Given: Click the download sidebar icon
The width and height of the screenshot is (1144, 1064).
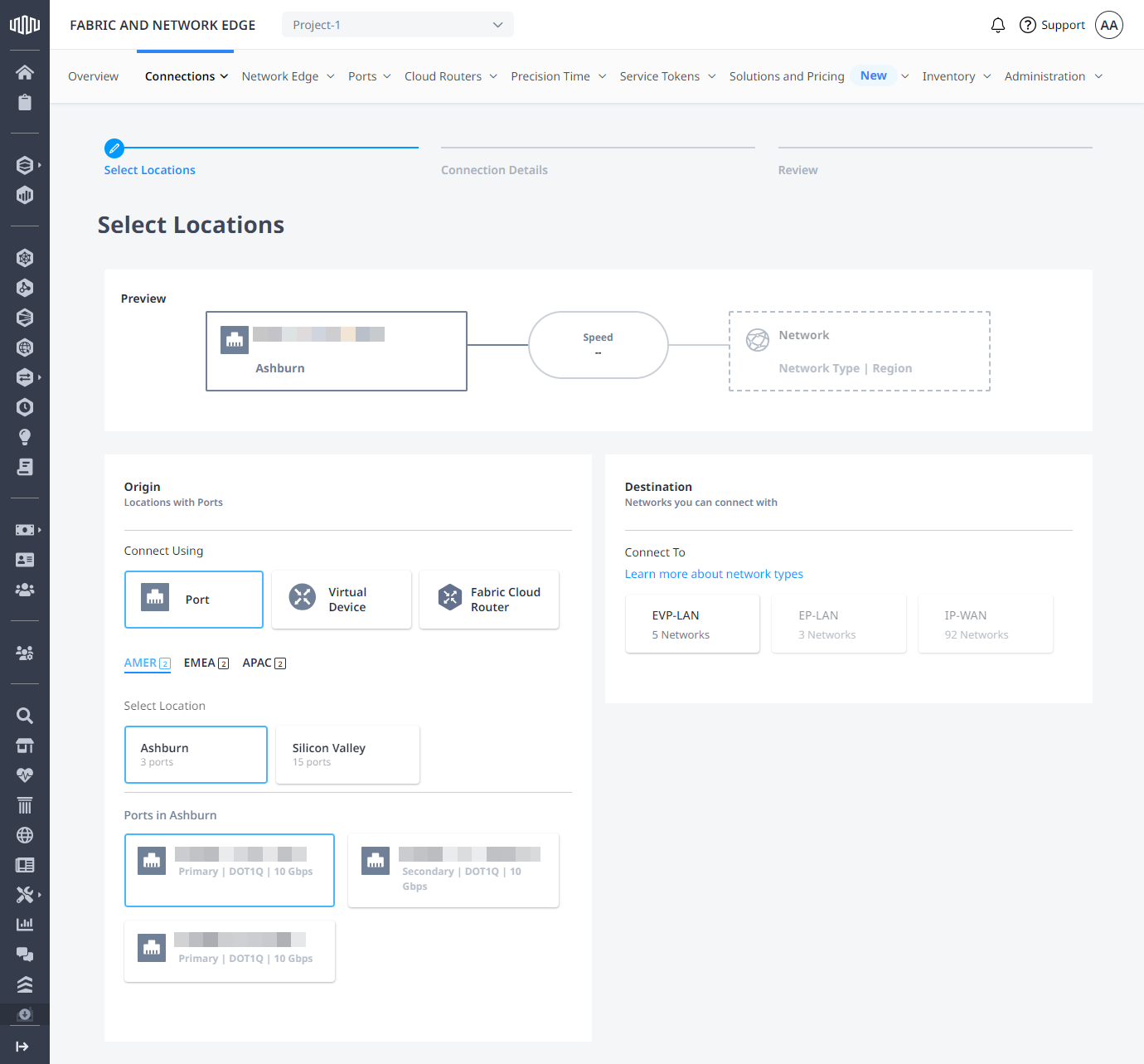Looking at the screenshot, I should coord(25,1014).
